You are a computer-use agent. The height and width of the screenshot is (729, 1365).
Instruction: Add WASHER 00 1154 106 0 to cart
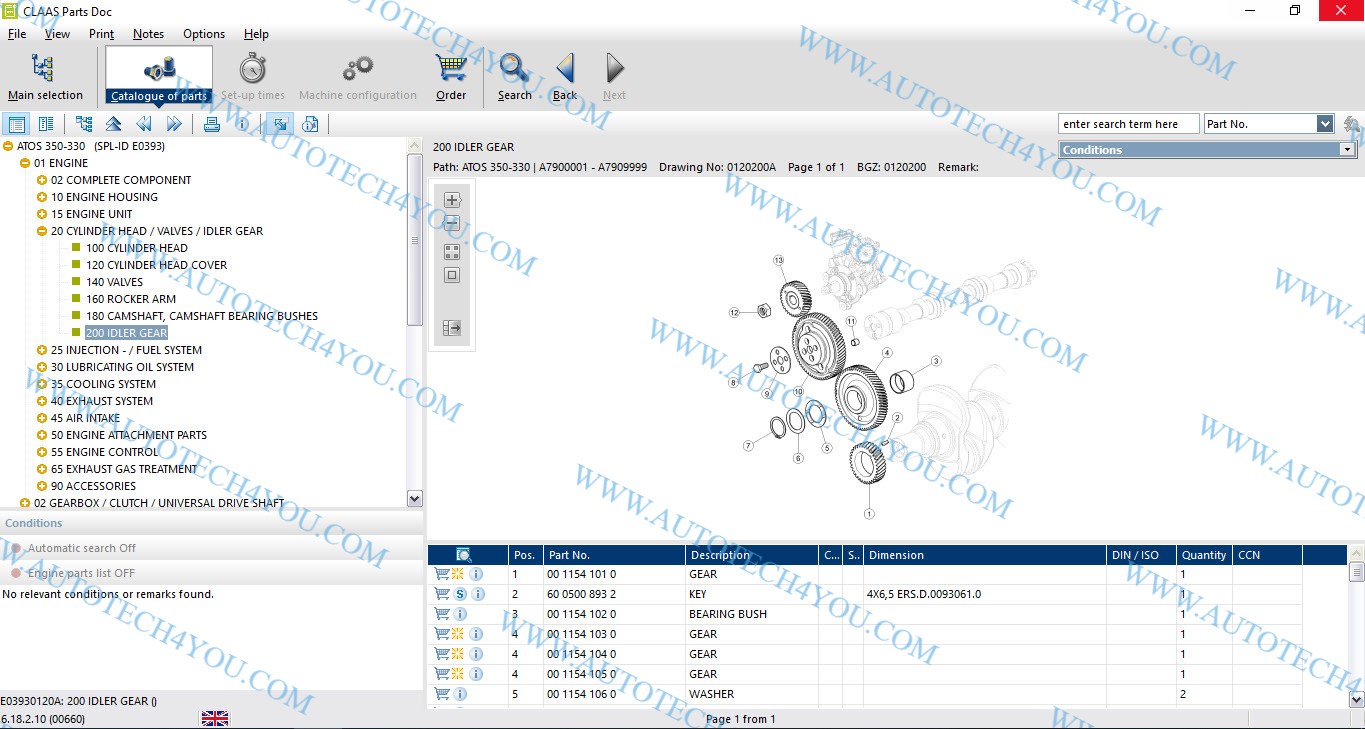point(441,694)
